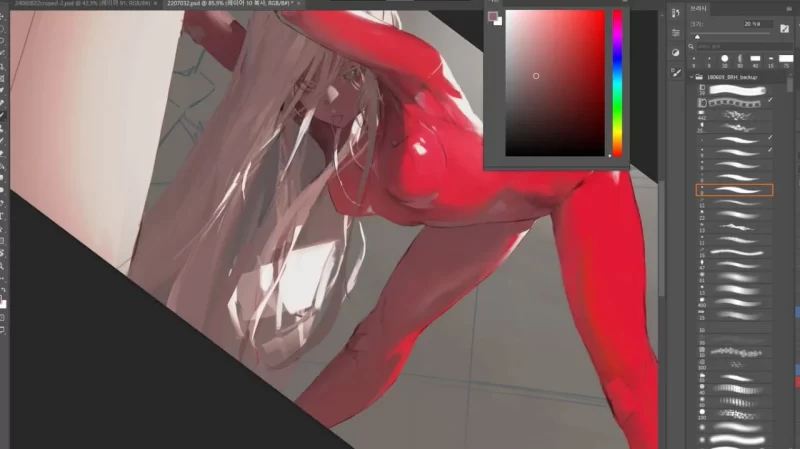Open the brush settings panel icon
The width and height of the screenshot is (800, 449).
pos(676,72)
